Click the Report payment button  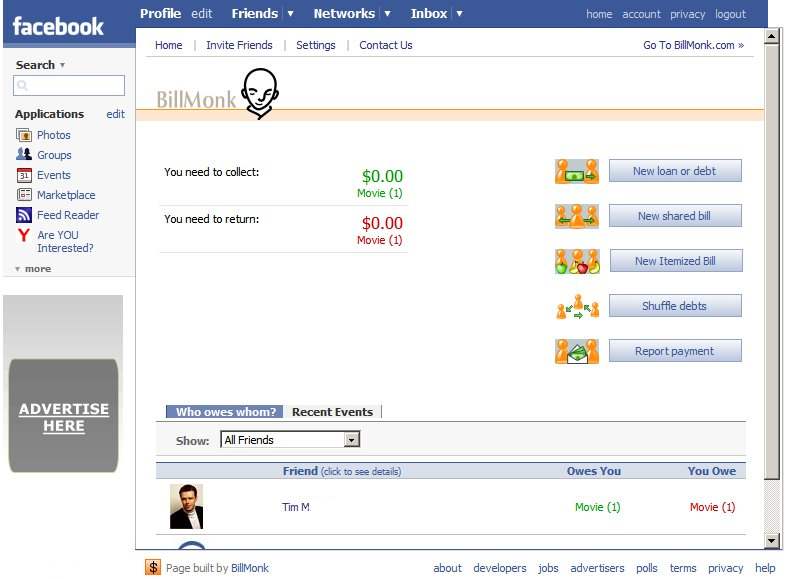pyautogui.click(x=675, y=351)
